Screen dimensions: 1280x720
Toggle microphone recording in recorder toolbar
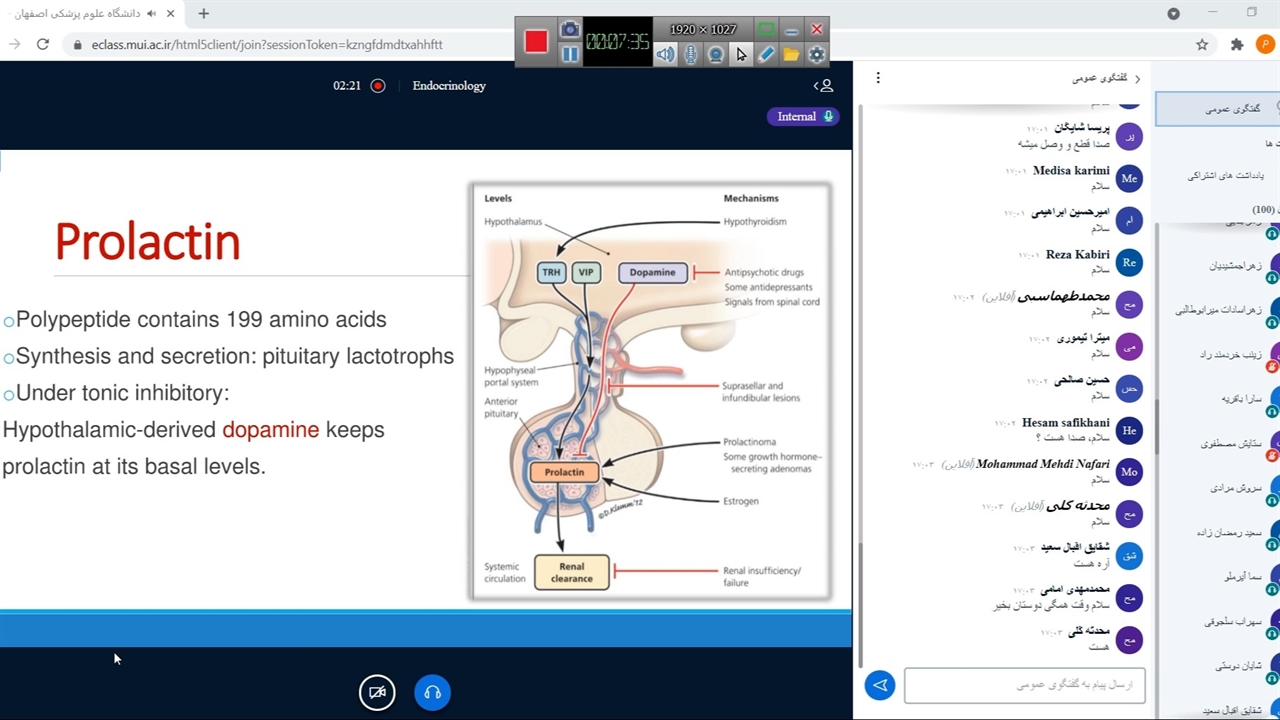coord(690,55)
